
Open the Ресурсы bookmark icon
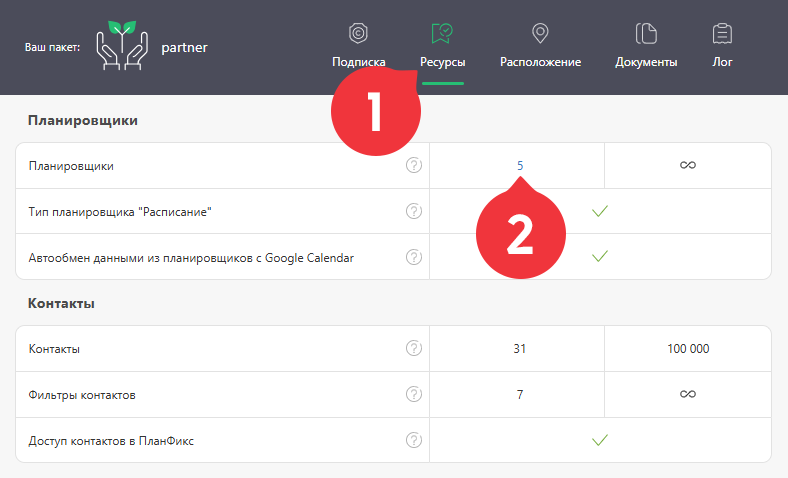pyautogui.click(x=442, y=34)
